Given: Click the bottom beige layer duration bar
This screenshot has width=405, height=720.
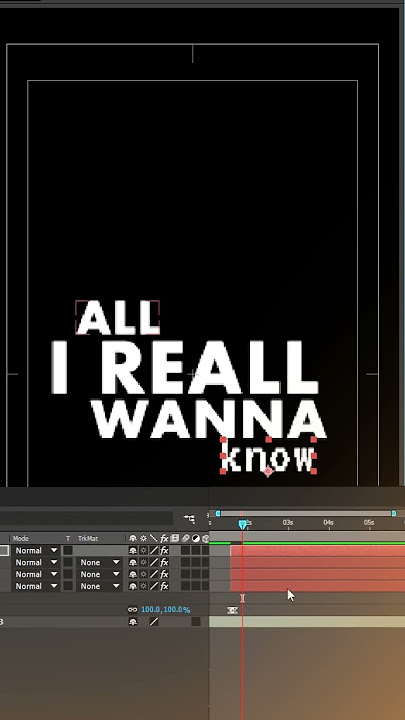Looking at the screenshot, I should point(307,622).
